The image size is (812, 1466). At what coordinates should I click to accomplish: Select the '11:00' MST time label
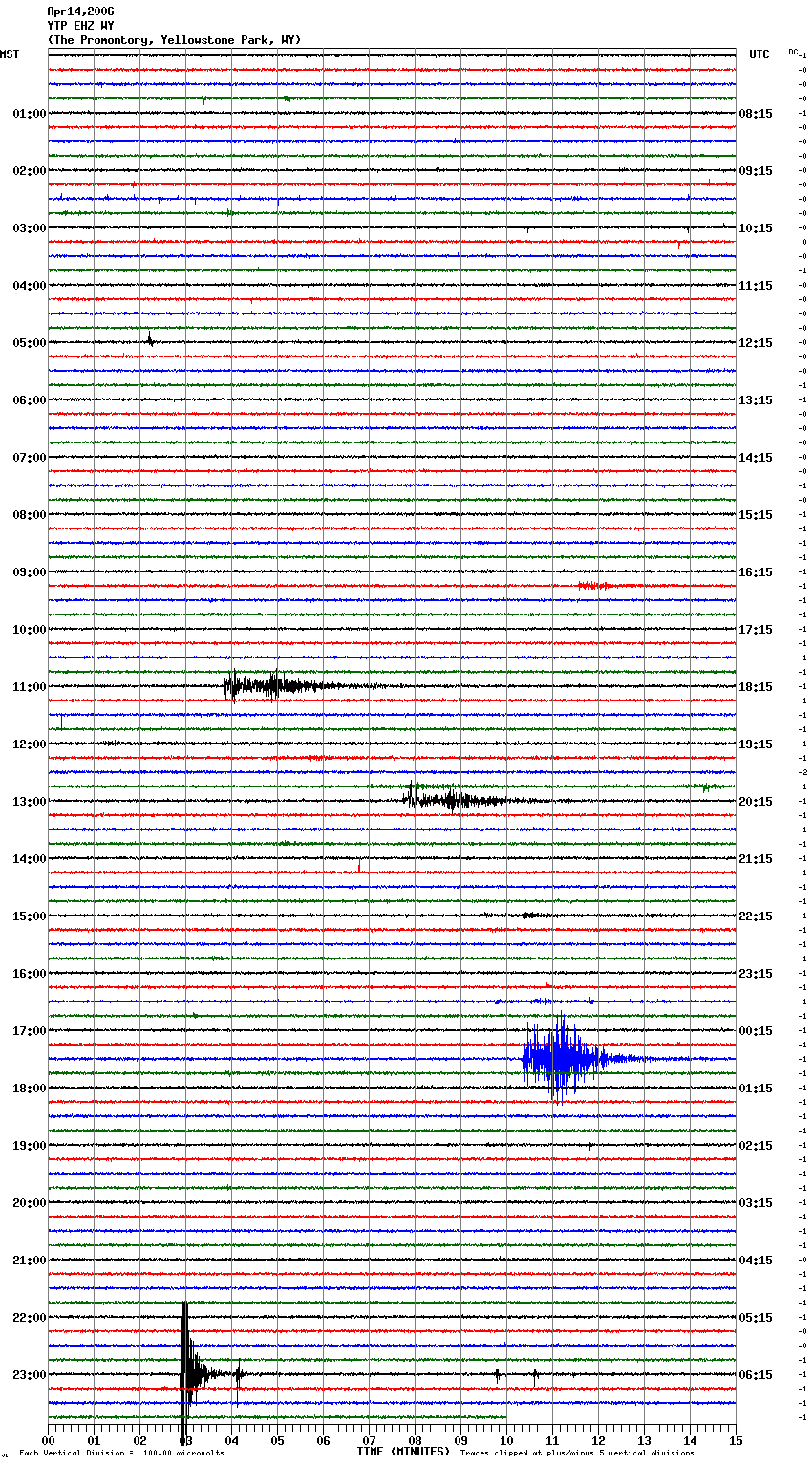click(x=30, y=687)
